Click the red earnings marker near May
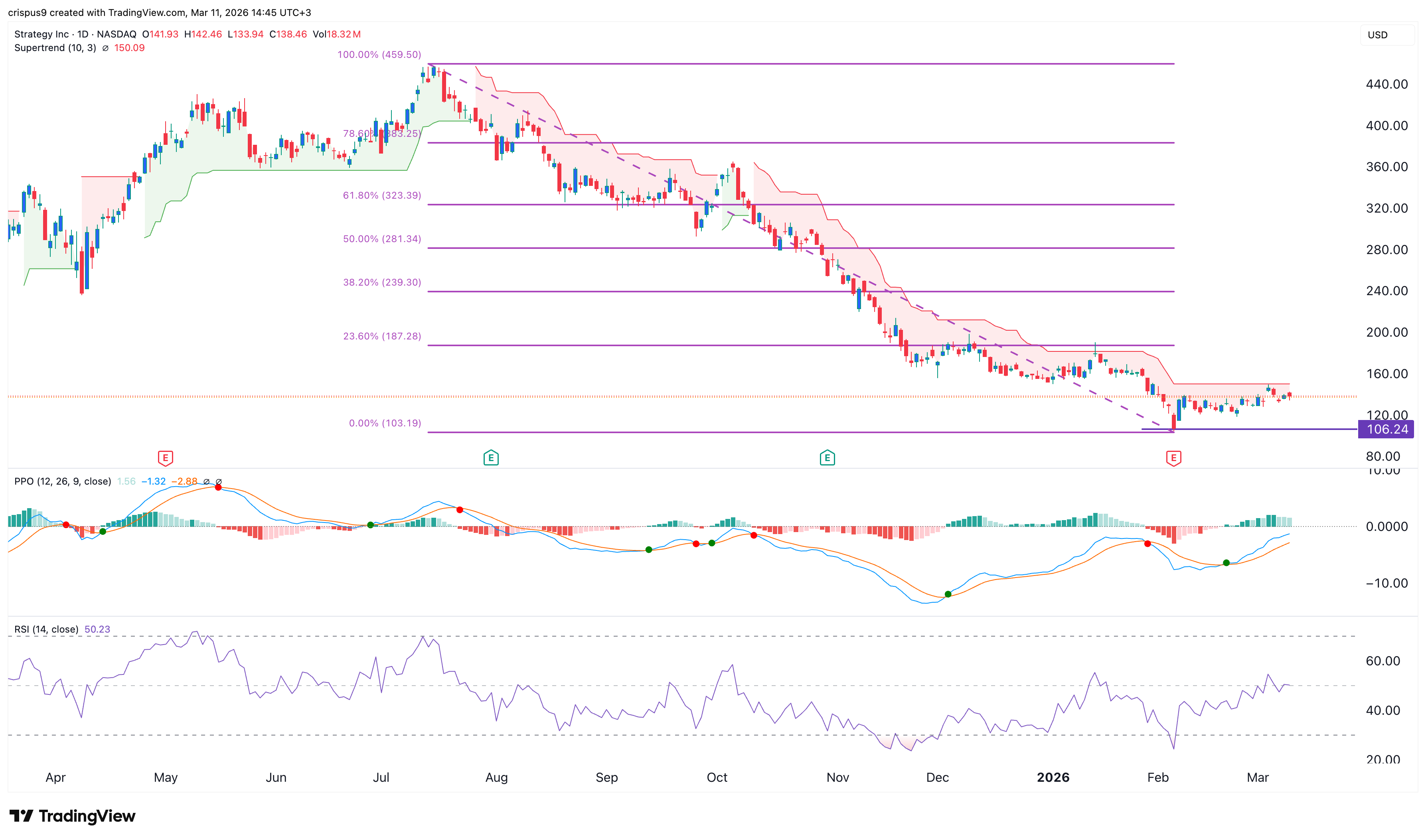1426x840 pixels. 165,458
